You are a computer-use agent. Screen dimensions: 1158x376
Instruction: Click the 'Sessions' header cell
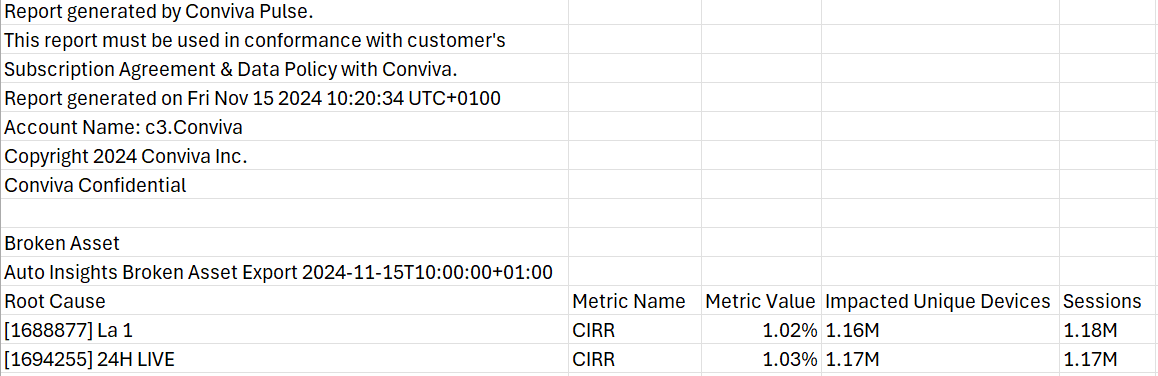[1109, 301]
